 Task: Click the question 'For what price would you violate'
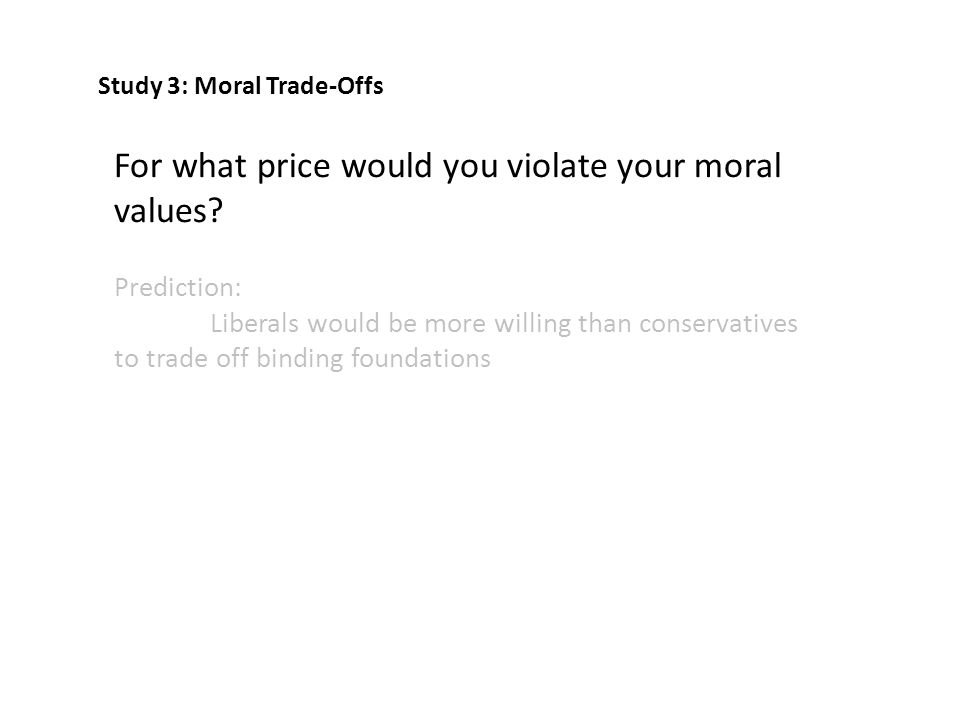(x=362, y=166)
